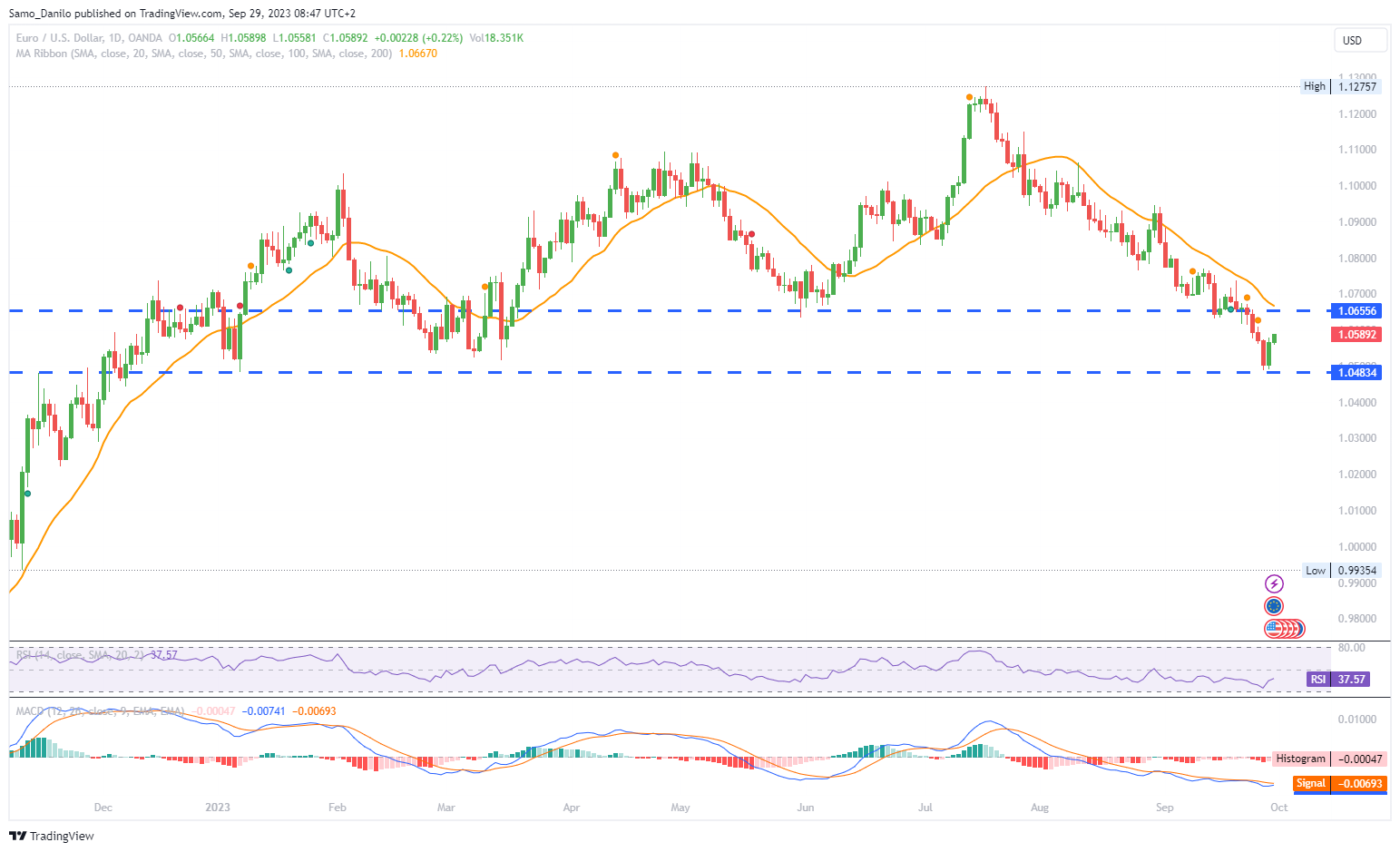Select the orange Signal -0.00693 tag
The image size is (1400, 852).
point(1339,783)
